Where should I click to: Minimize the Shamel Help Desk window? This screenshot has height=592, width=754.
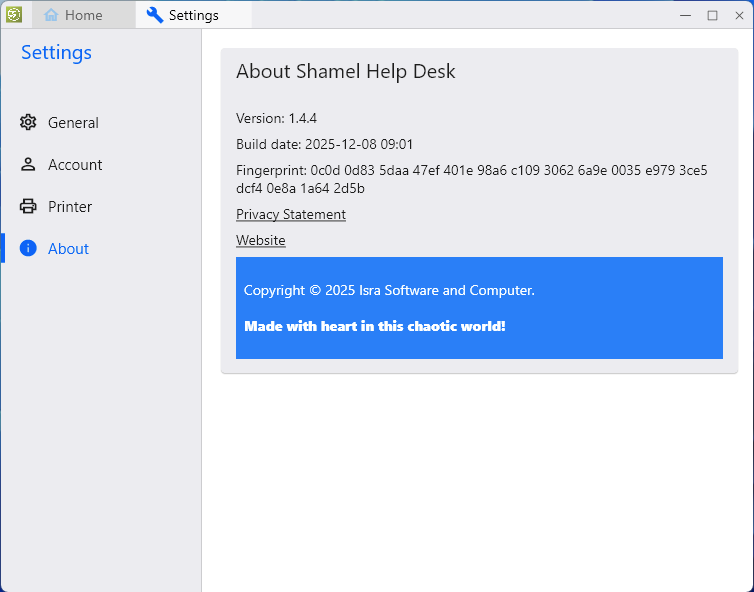[x=686, y=15]
